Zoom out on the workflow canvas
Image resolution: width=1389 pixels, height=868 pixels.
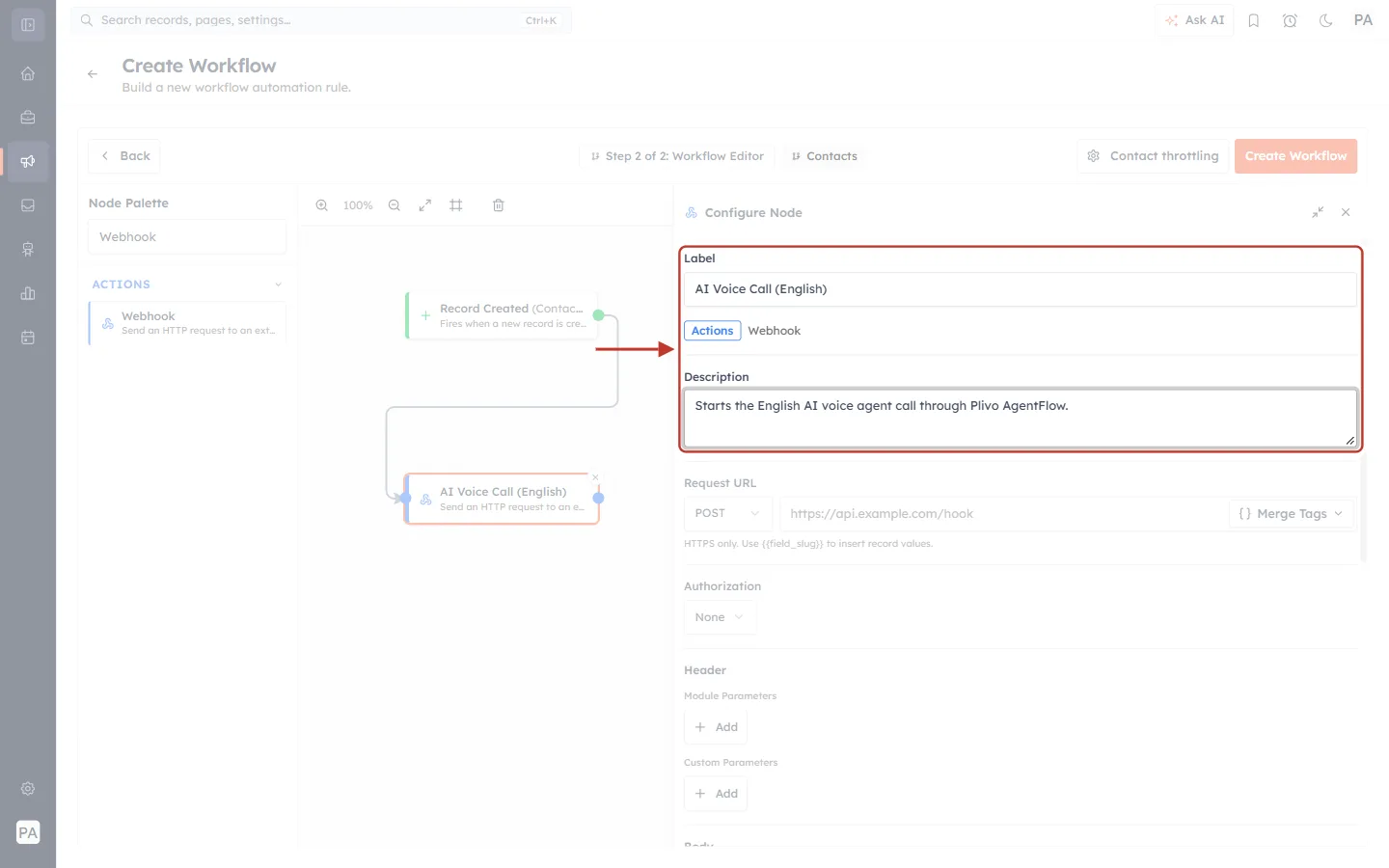(x=395, y=205)
